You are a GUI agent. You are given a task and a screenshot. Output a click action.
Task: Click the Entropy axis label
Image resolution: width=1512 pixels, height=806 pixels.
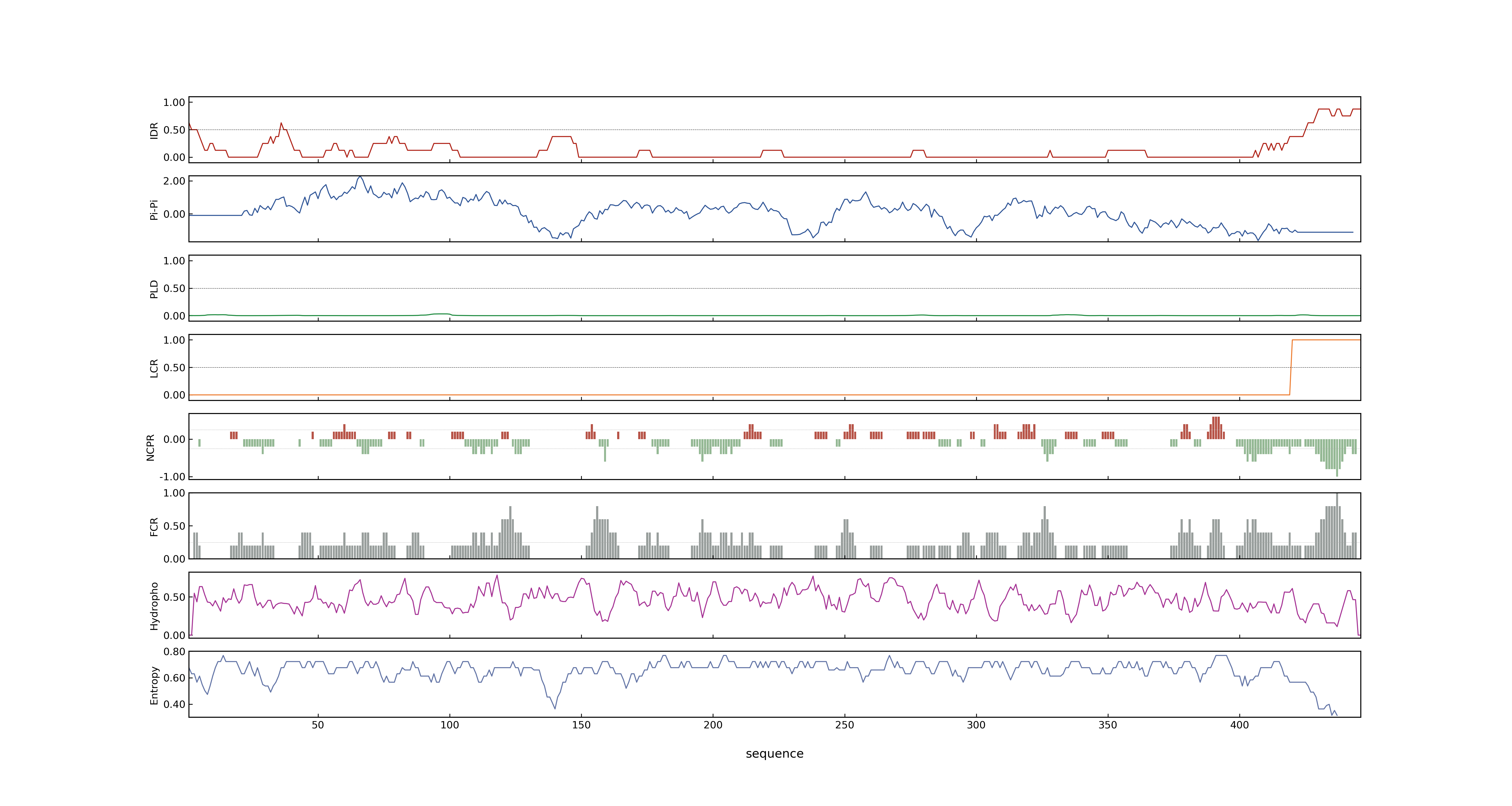click(x=154, y=685)
